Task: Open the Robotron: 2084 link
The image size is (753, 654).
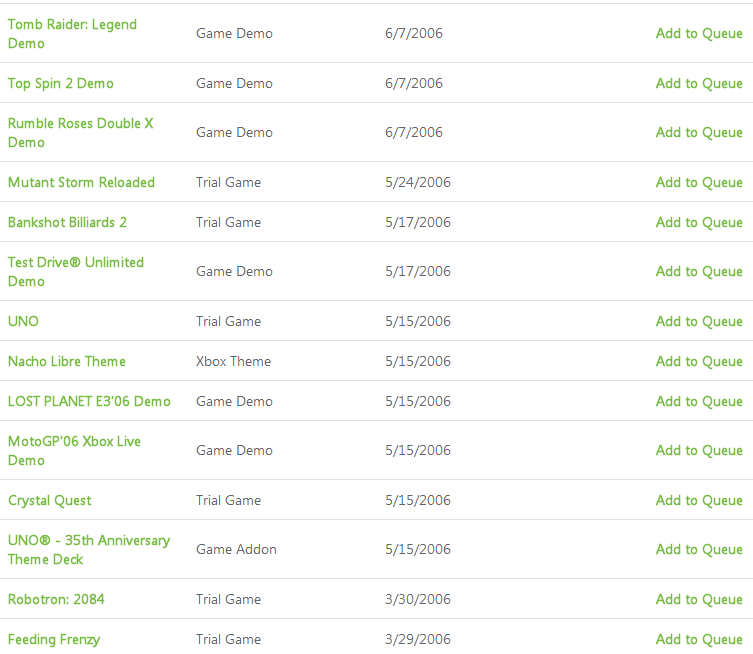Action: (x=56, y=599)
